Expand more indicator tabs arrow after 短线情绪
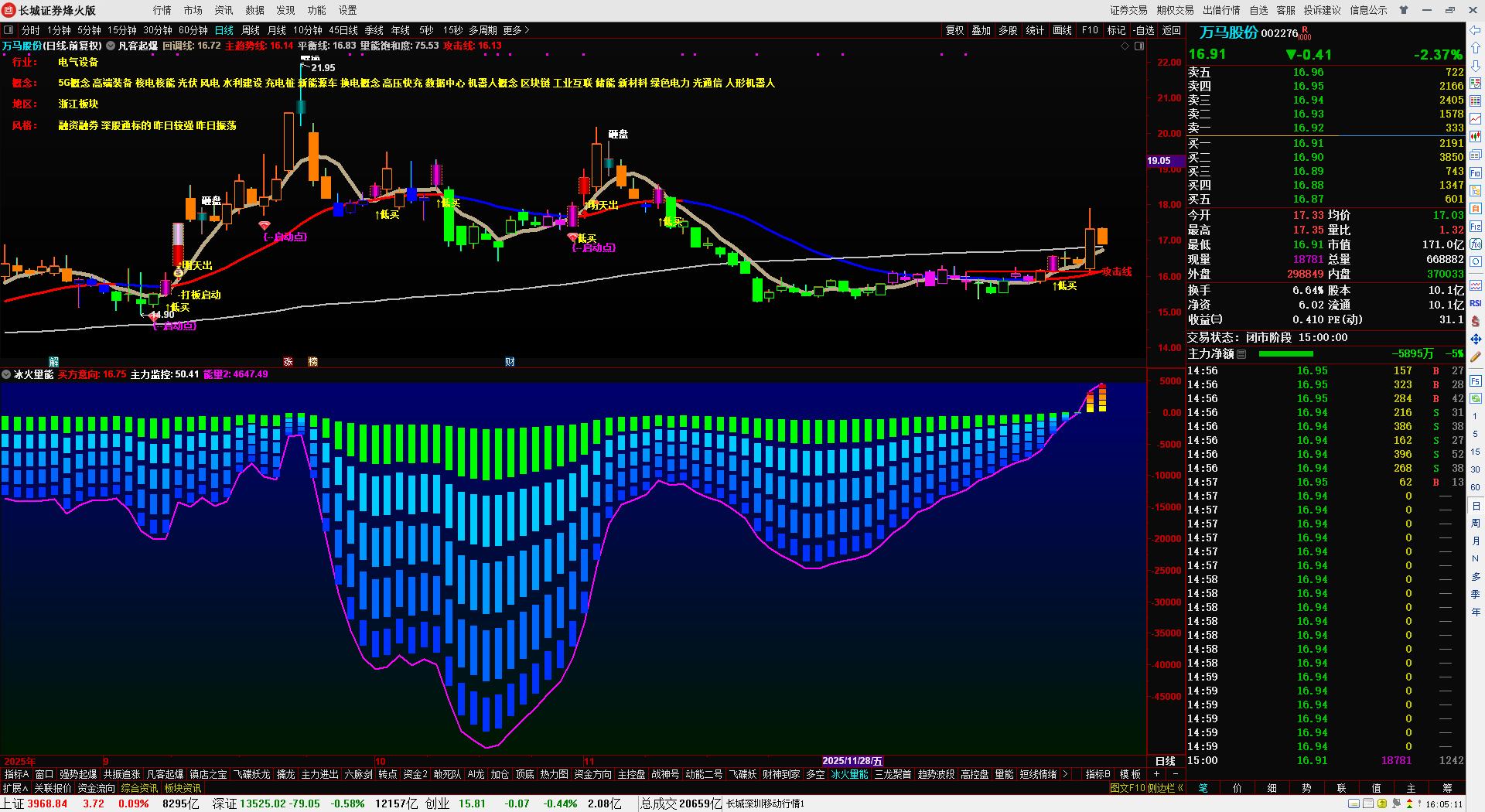The height and width of the screenshot is (812, 1485). (1066, 774)
